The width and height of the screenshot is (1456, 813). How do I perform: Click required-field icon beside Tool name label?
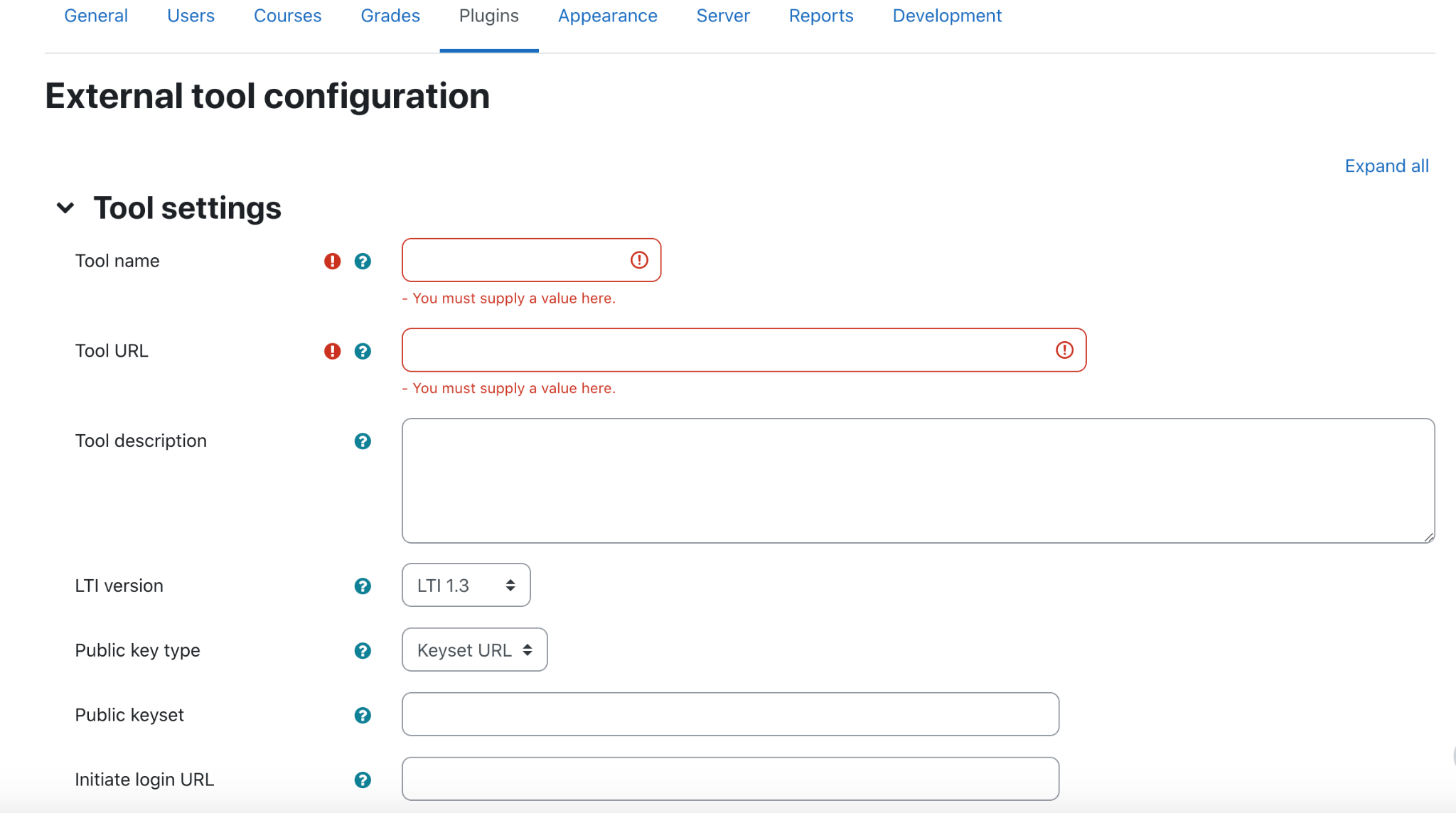coord(332,262)
